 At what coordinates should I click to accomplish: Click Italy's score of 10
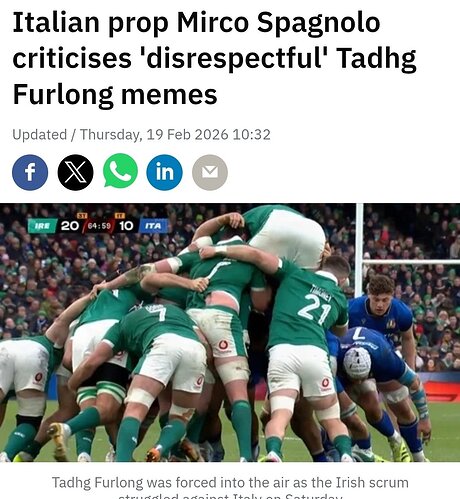(126, 226)
